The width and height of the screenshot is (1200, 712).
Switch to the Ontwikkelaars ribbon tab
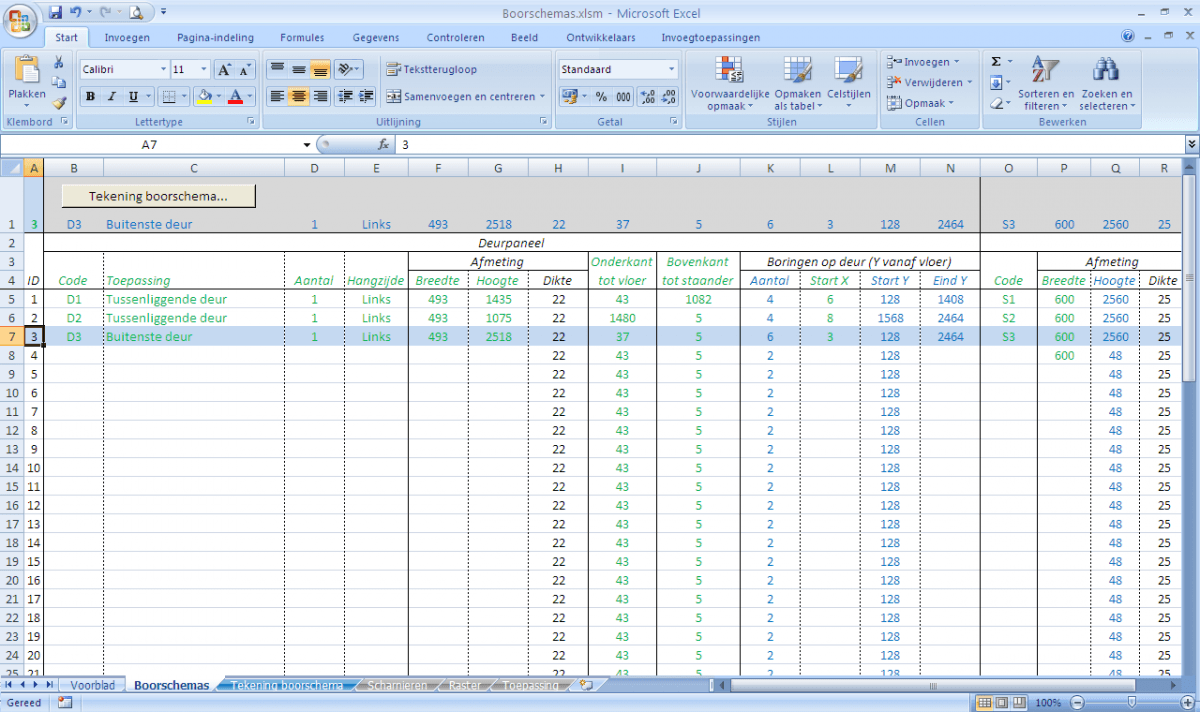tap(600, 38)
